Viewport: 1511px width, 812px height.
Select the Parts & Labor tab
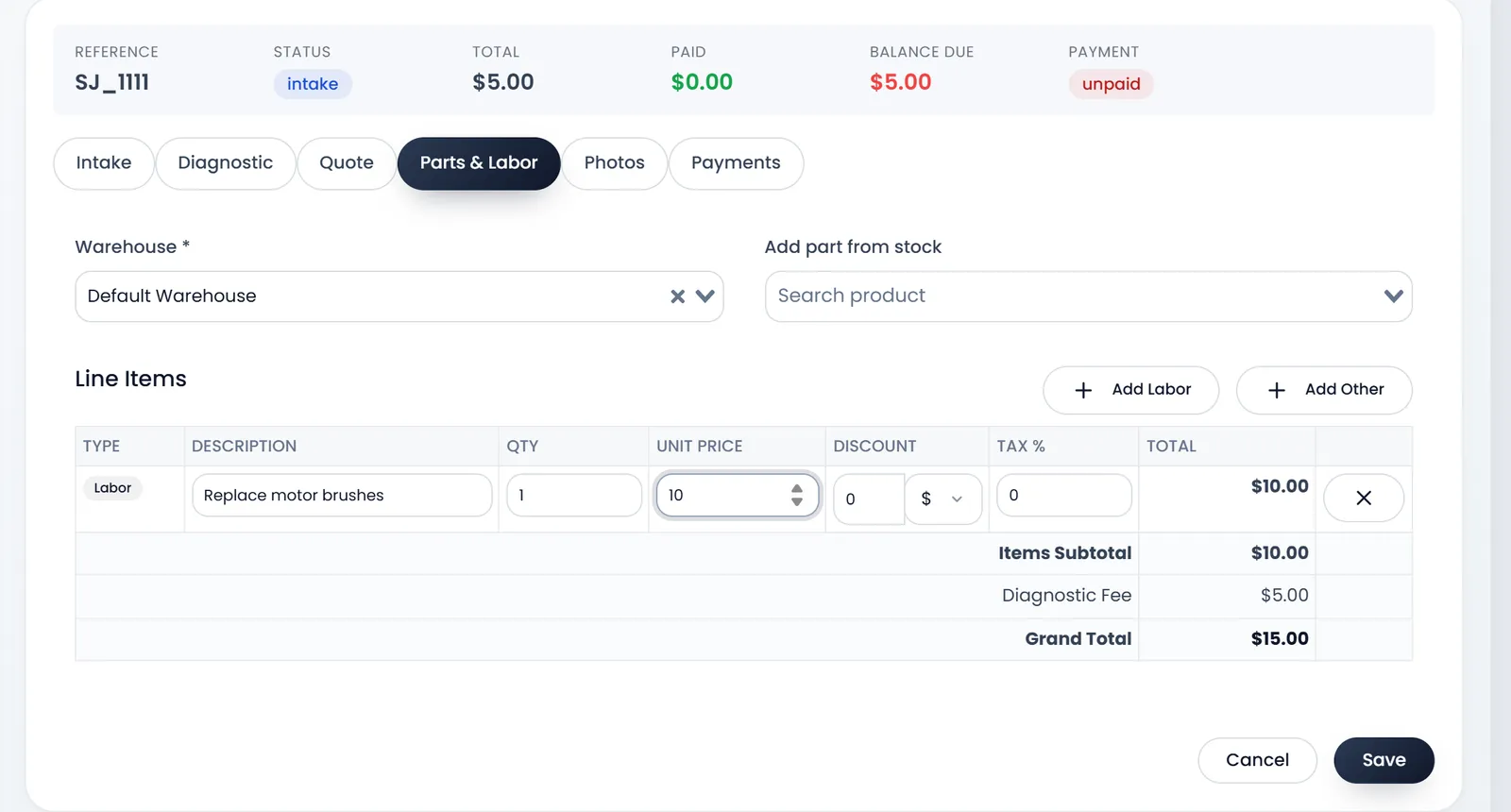(479, 163)
